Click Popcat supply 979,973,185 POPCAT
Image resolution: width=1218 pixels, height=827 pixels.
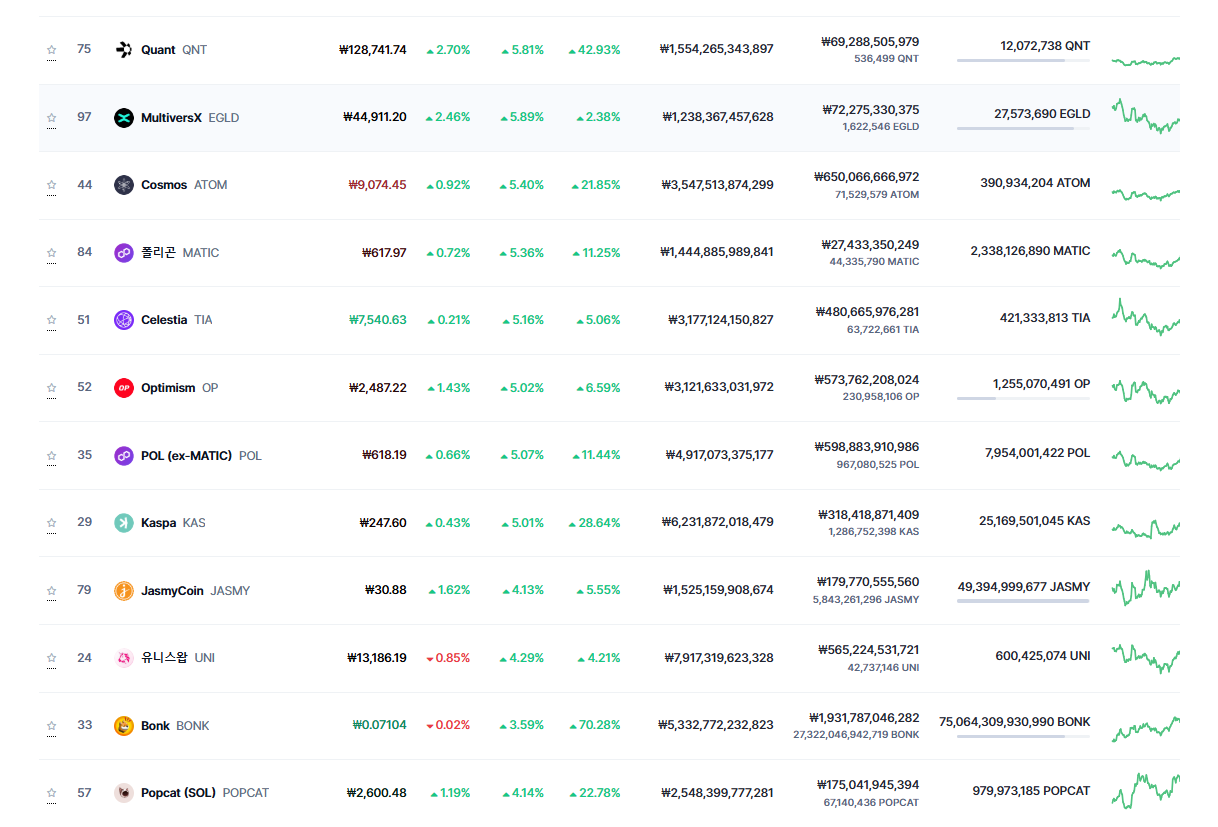coord(1031,791)
